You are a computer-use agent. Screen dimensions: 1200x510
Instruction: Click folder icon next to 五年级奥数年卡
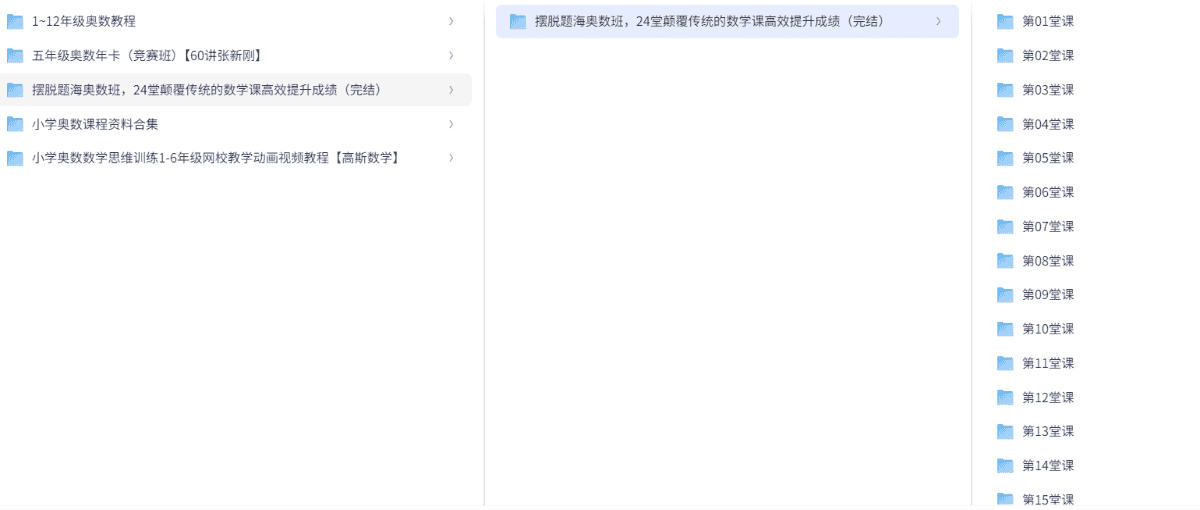pos(15,55)
